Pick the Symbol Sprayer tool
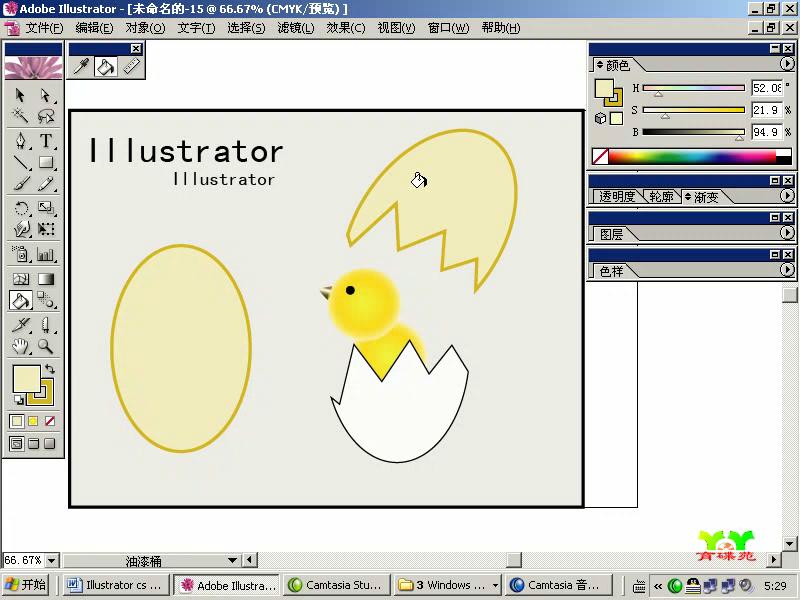Viewport: 800px width, 600px height. [20, 254]
